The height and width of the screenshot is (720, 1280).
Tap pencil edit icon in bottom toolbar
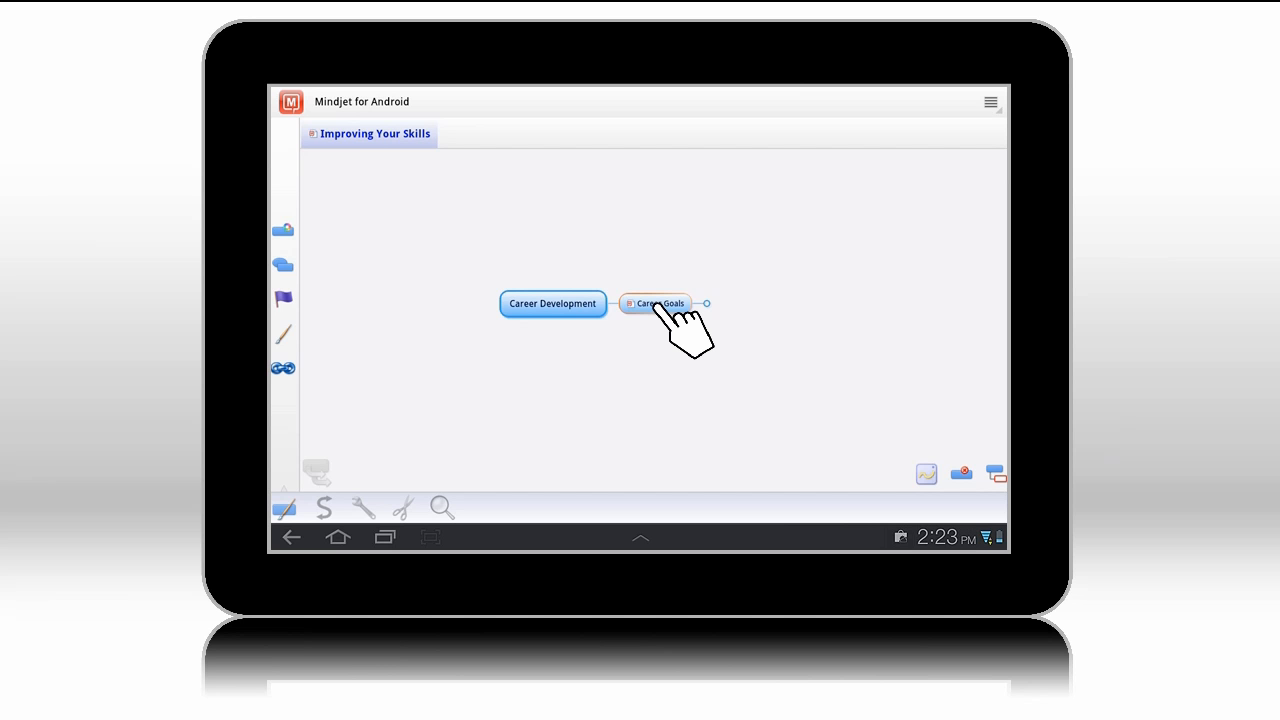click(284, 509)
